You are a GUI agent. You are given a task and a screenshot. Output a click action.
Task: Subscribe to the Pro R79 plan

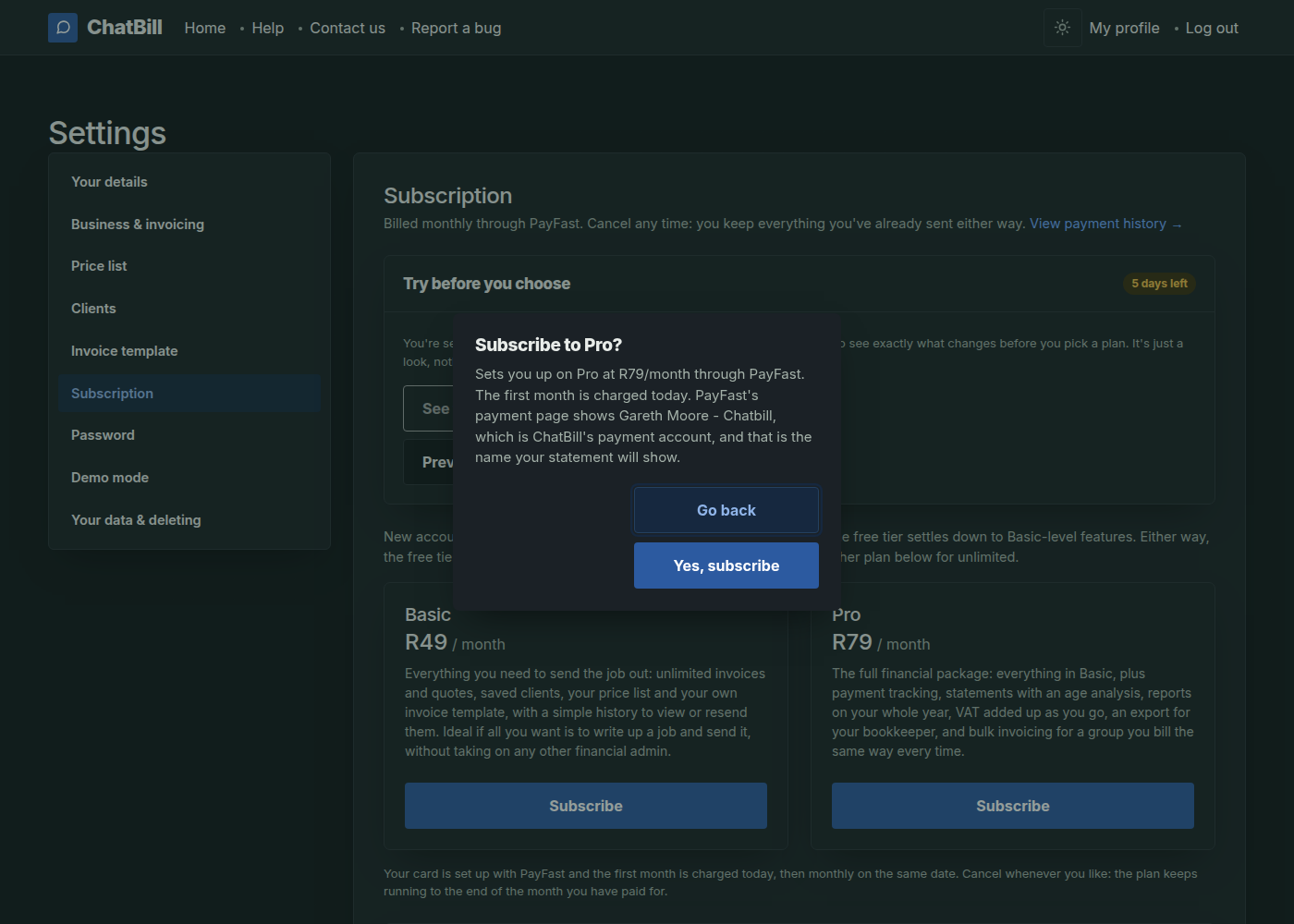pyautogui.click(x=1013, y=806)
